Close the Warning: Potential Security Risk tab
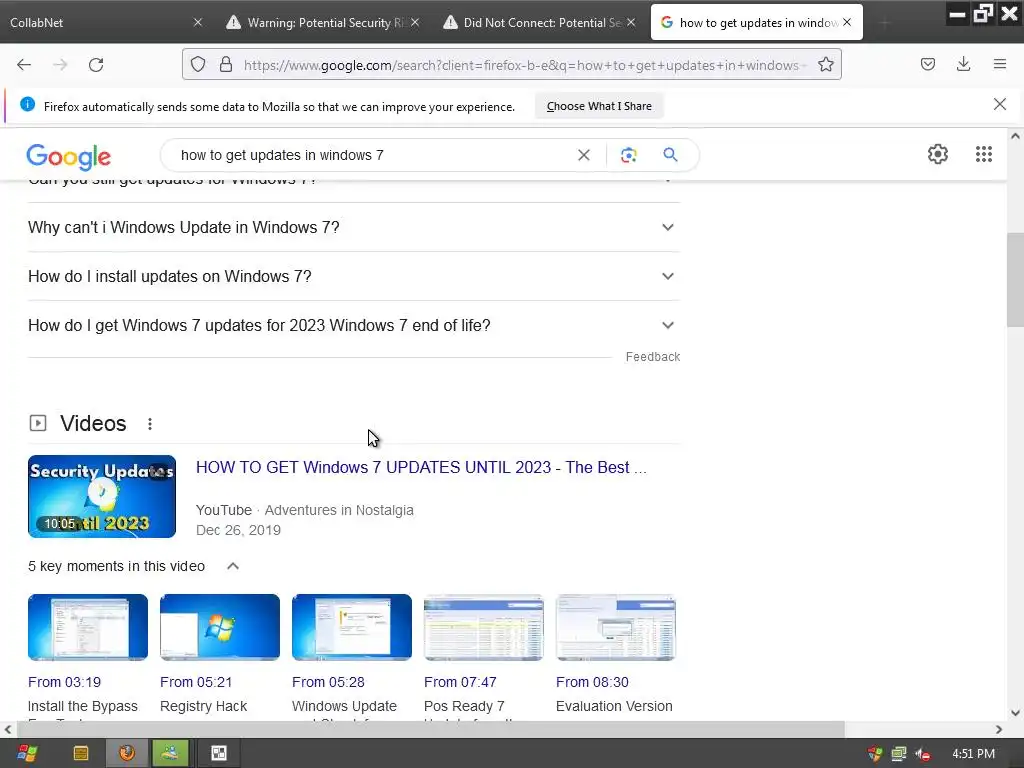The image size is (1024, 768). [415, 22]
